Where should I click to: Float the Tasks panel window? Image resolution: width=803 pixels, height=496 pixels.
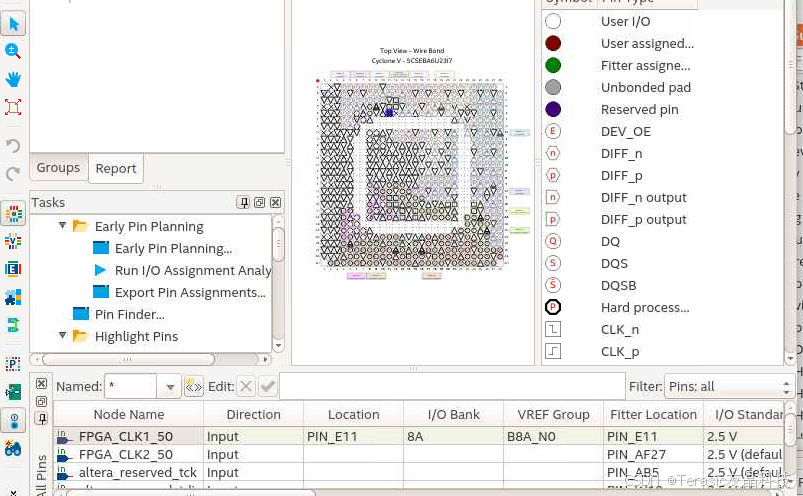[x=260, y=203]
